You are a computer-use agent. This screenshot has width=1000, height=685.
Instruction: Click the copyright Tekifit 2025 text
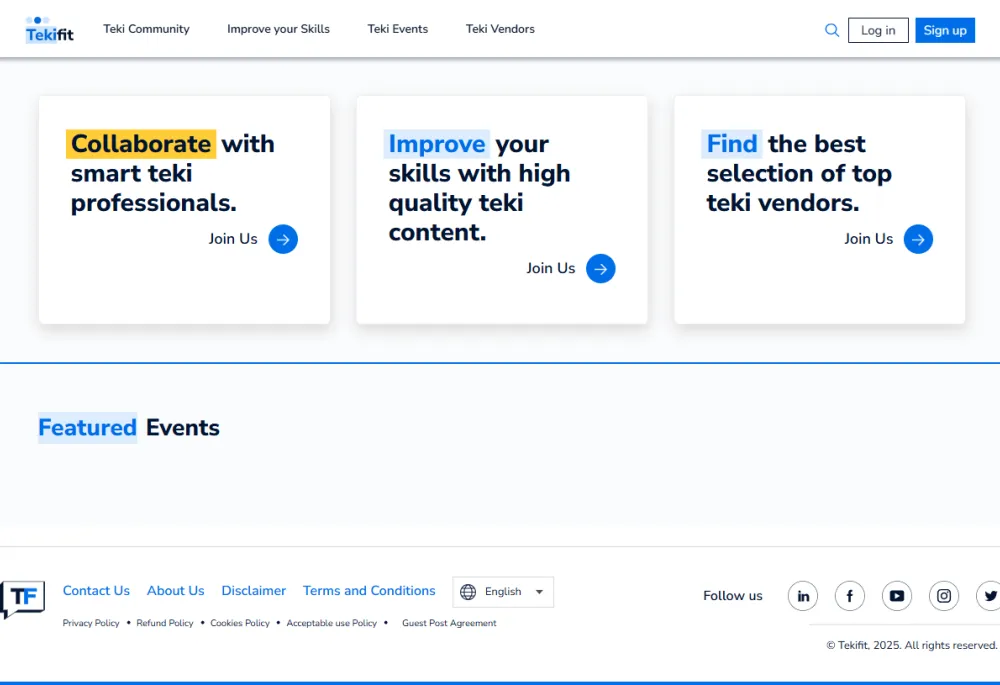click(911, 645)
